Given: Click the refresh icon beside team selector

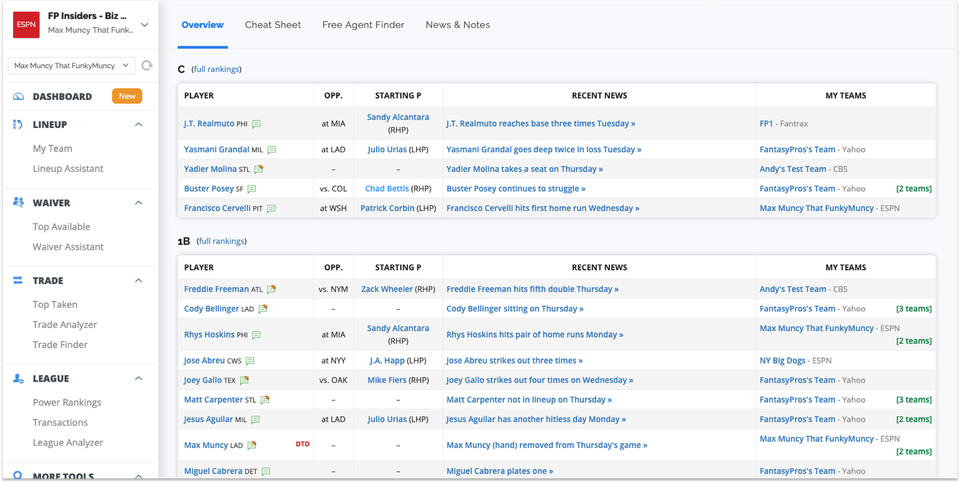Looking at the screenshot, I should click(146, 66).
